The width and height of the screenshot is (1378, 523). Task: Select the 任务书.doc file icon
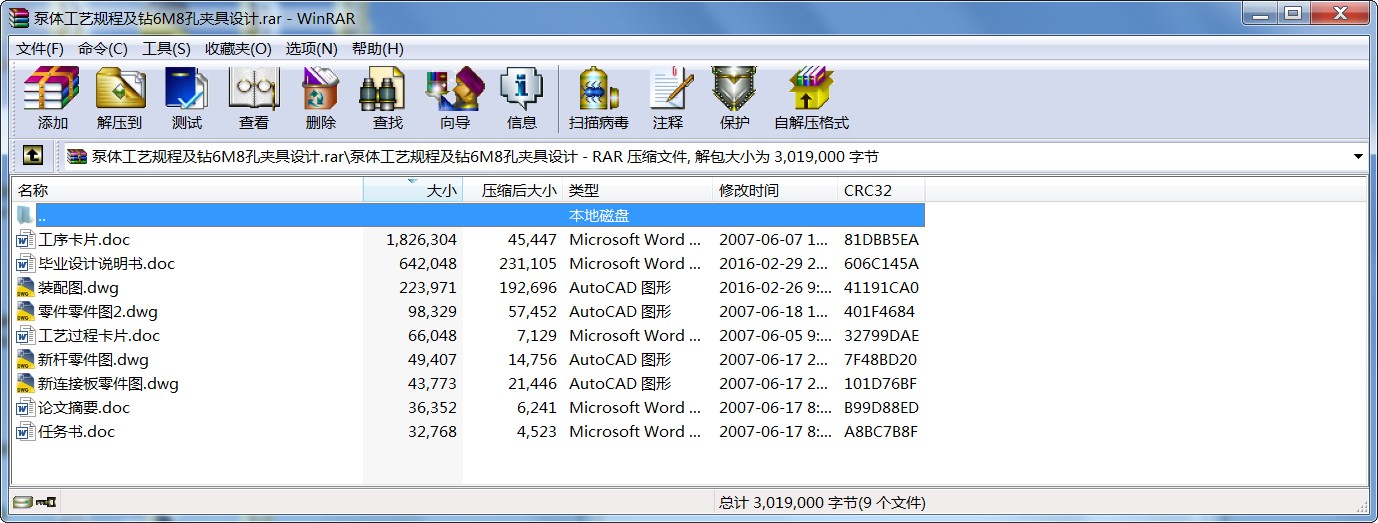26,432
